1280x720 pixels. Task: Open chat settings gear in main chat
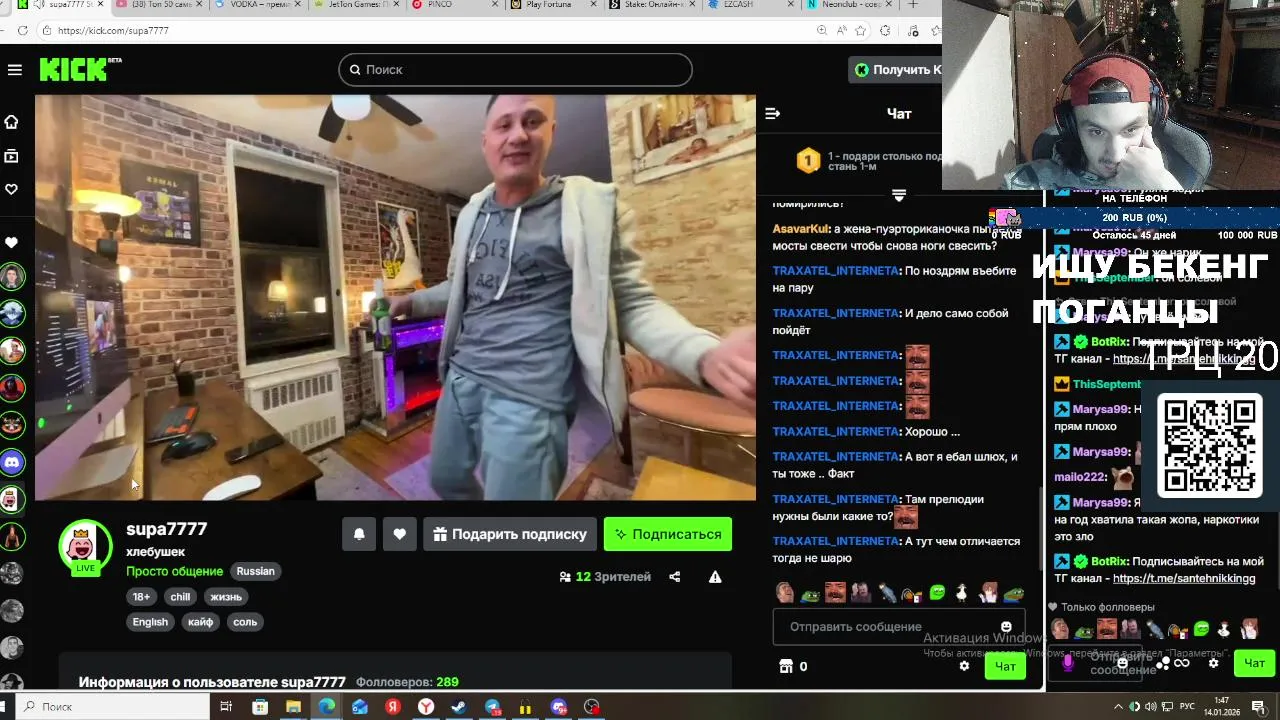click(x=964, y=666)
